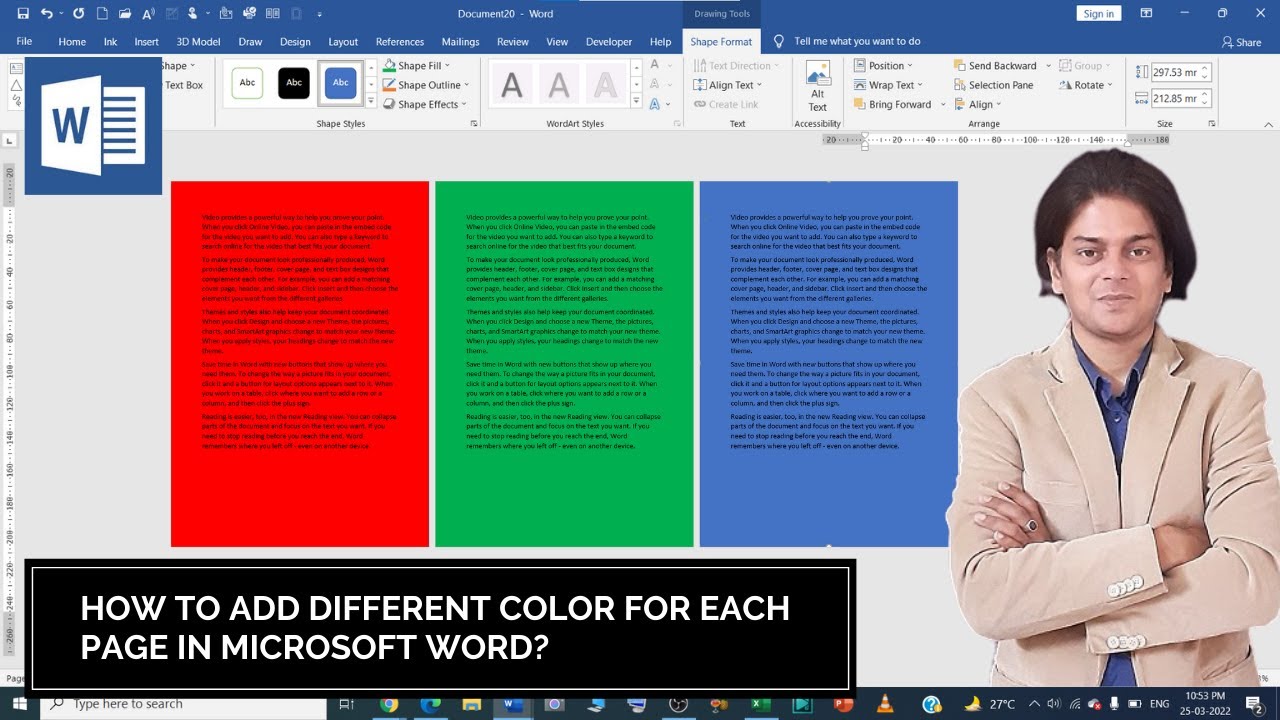The height and width of the screenshot is (720, 1280).
Task: Select the blue filled Abc shape style
Action: coord(341,82)
